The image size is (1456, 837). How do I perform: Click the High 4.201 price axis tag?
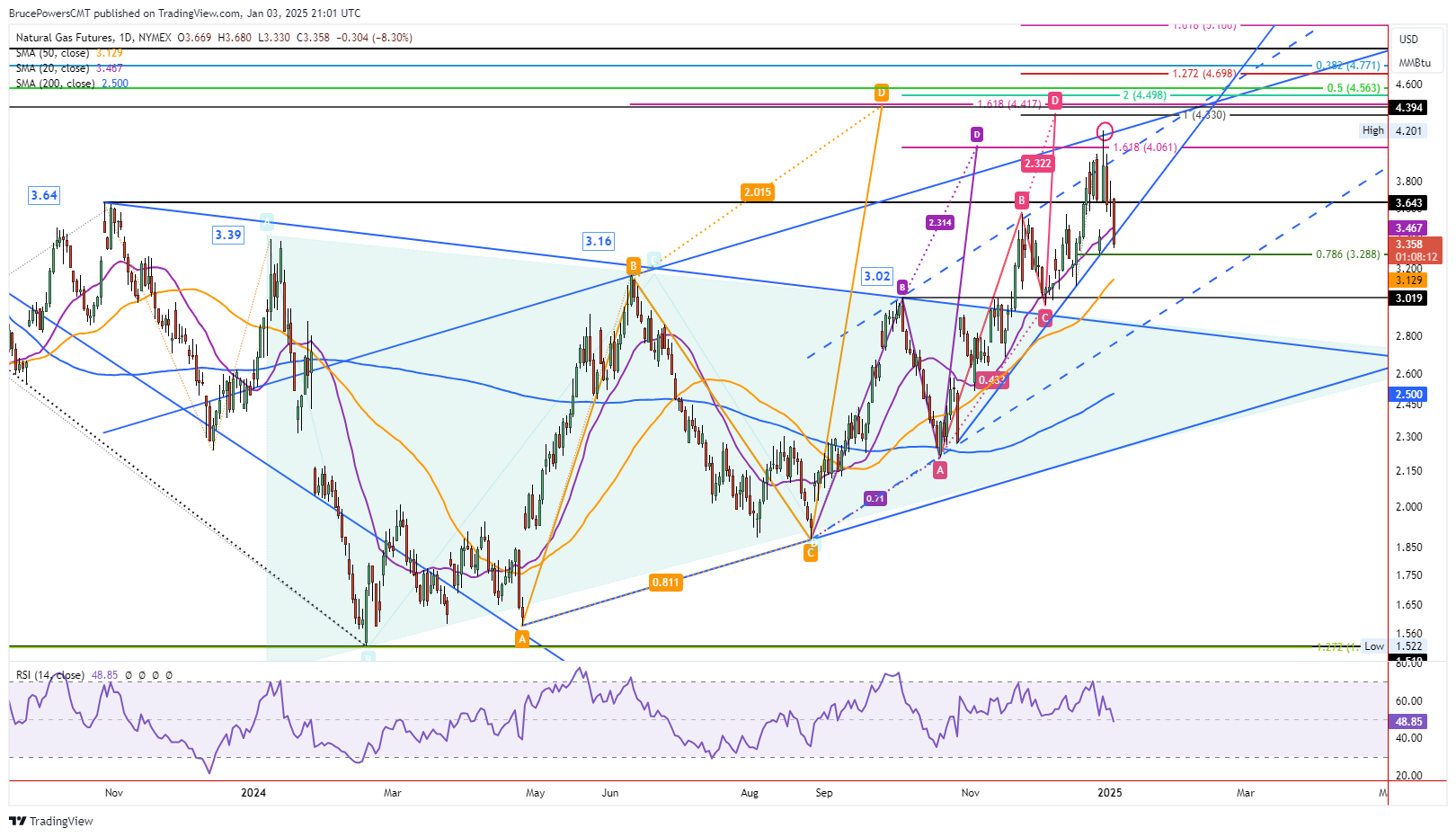1393,131
